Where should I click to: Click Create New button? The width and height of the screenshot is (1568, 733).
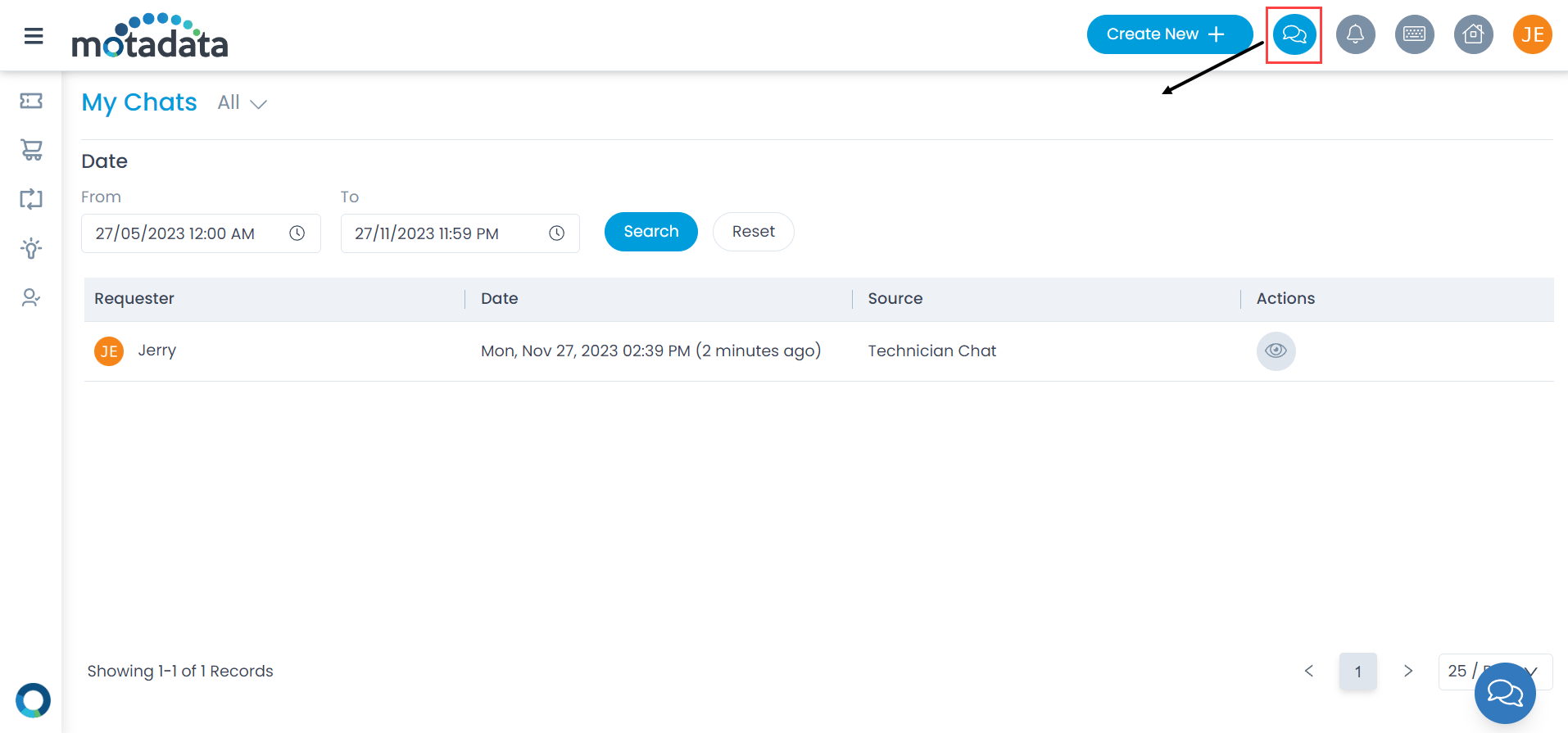click(1168, 34)
